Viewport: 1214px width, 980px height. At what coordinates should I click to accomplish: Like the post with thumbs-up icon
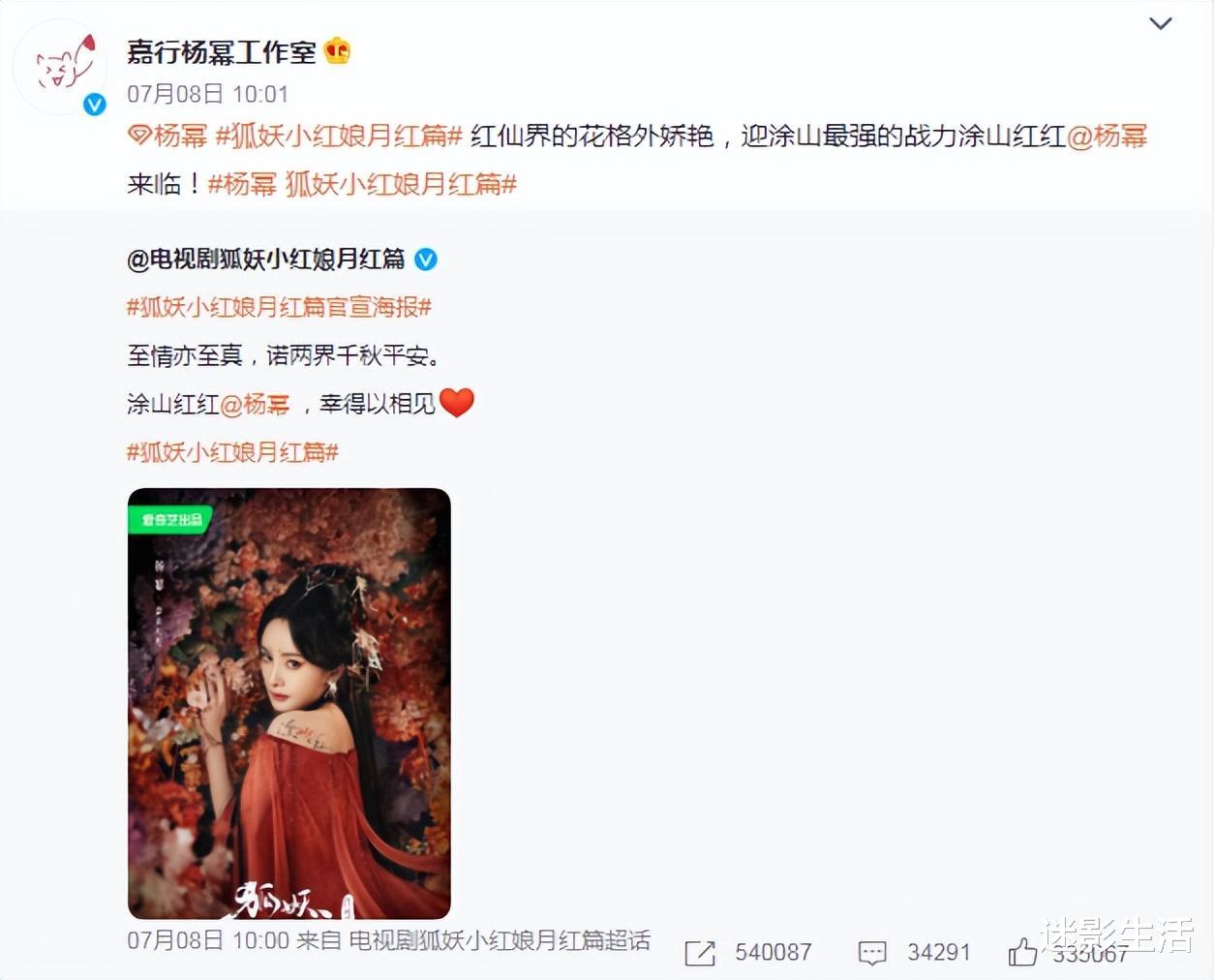1022,952
